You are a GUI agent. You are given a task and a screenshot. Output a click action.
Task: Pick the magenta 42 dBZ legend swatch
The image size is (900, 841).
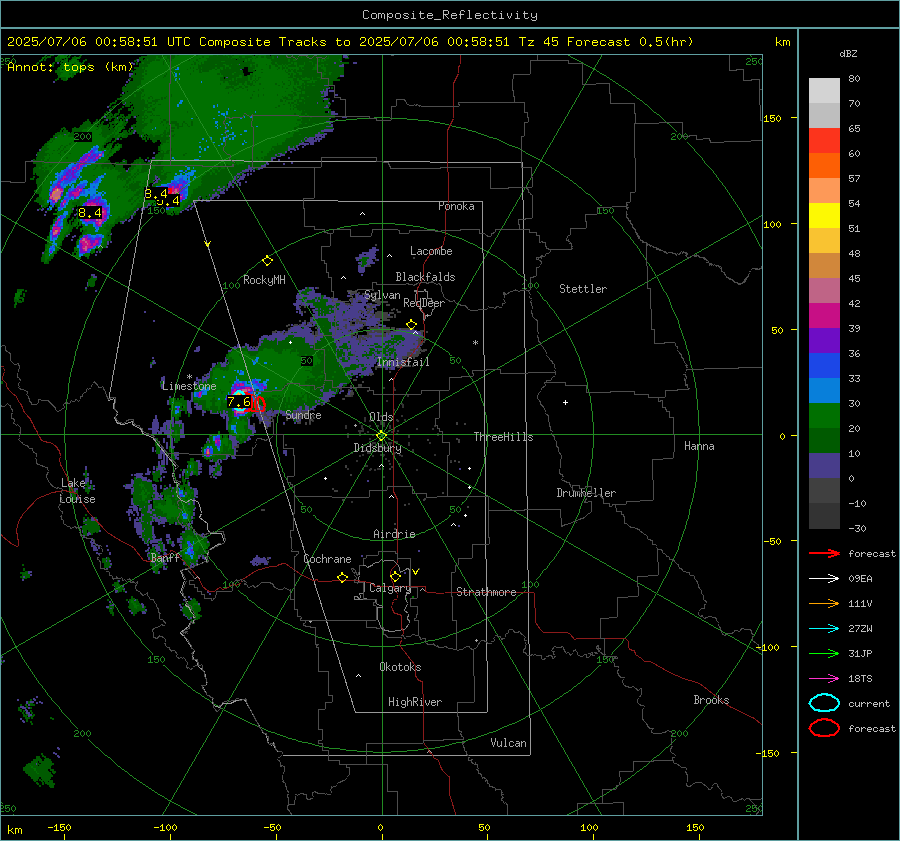click(824, 315)
